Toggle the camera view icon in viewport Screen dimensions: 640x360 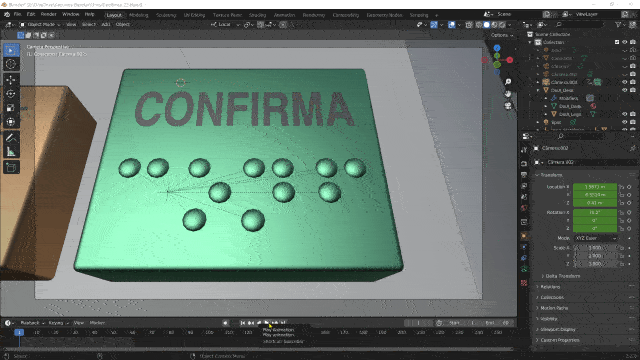pos(508,106)
